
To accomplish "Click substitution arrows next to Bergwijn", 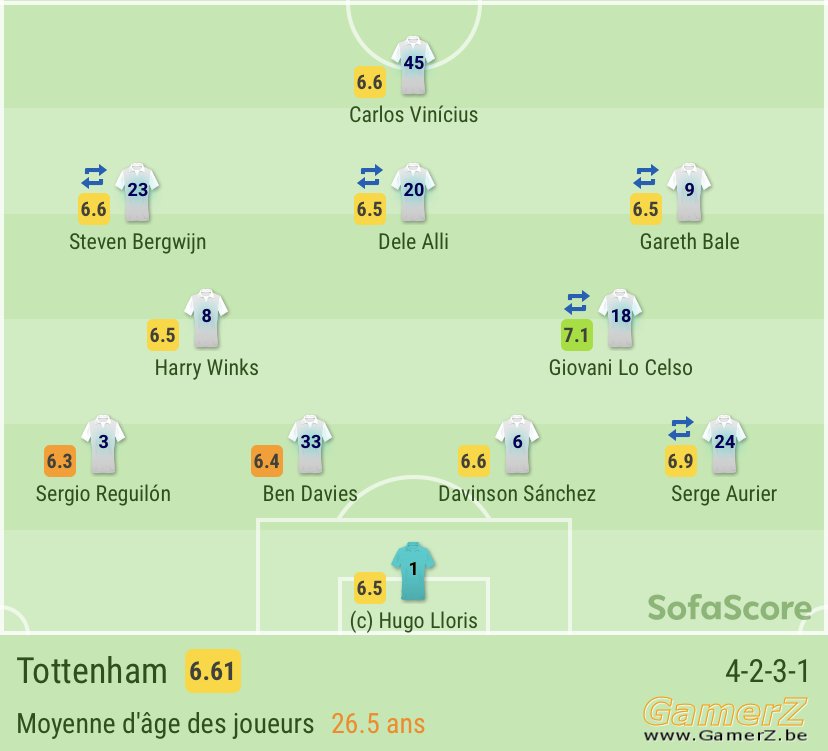I will click(94, 176).
